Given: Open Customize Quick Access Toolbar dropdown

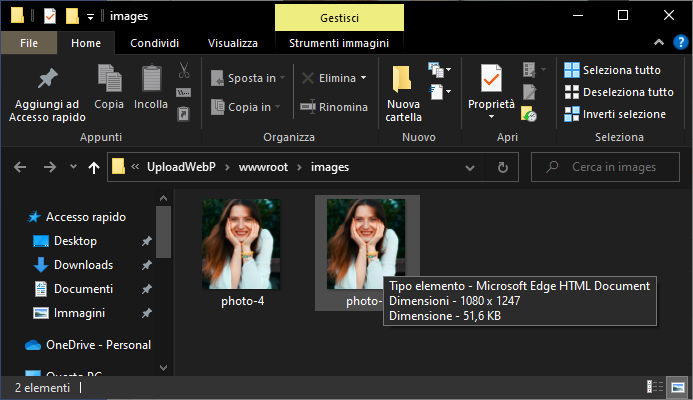Looking at the screenshot, I should (x=90, y=17).
